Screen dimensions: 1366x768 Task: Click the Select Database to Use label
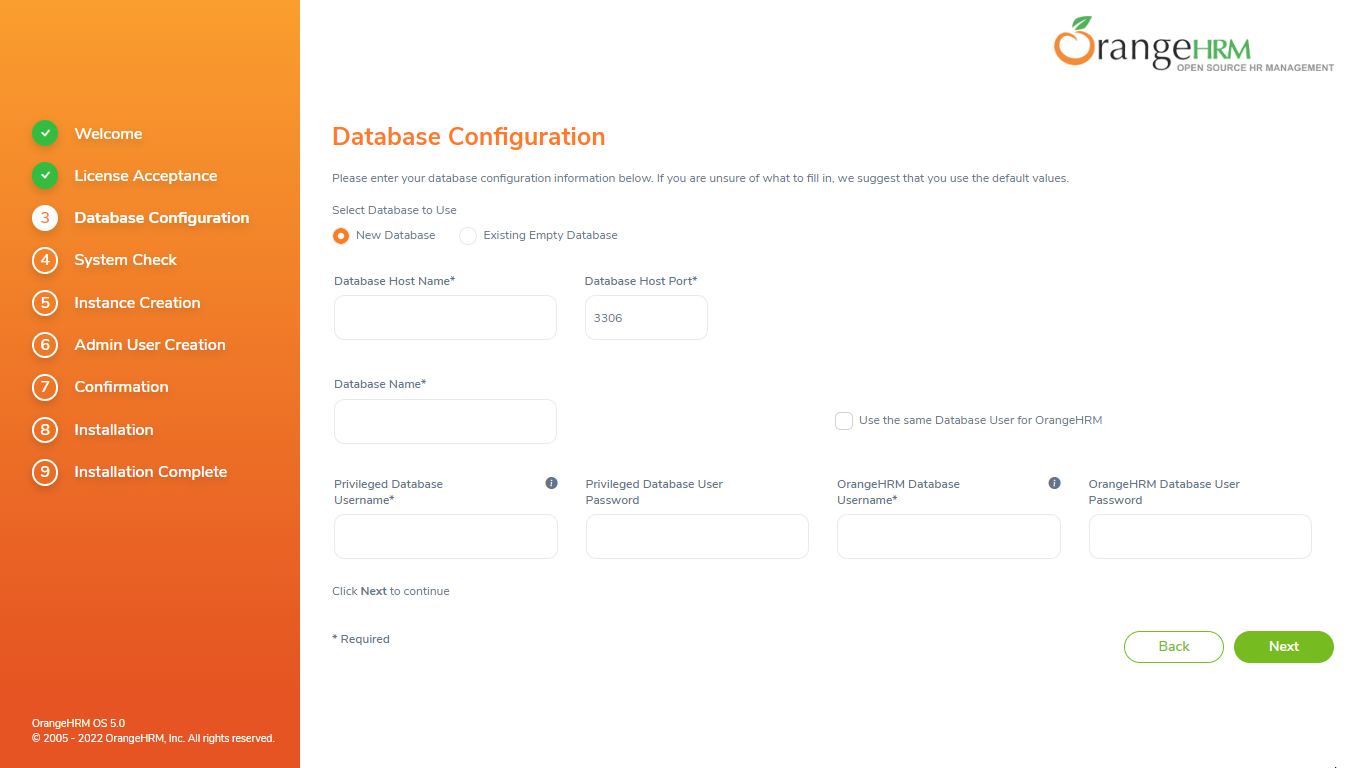point(394,210)
